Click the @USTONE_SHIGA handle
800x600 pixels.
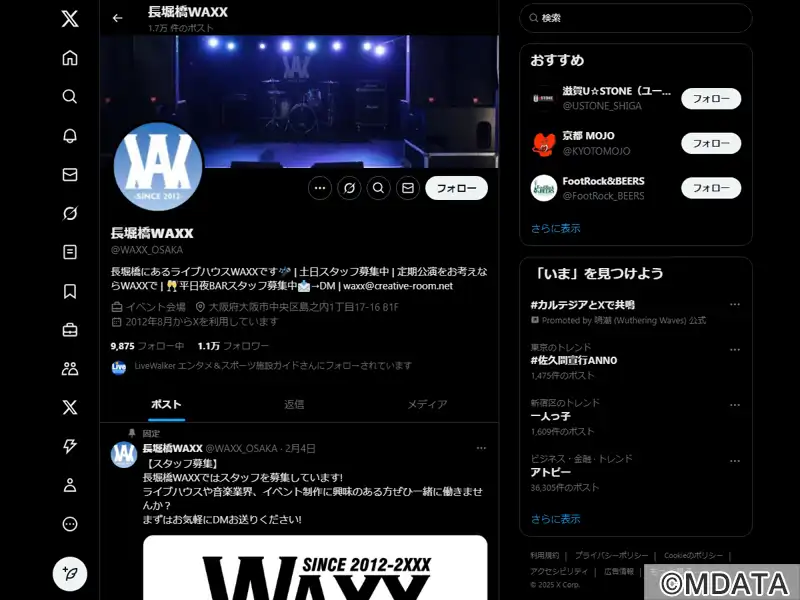tap(602, 106)
